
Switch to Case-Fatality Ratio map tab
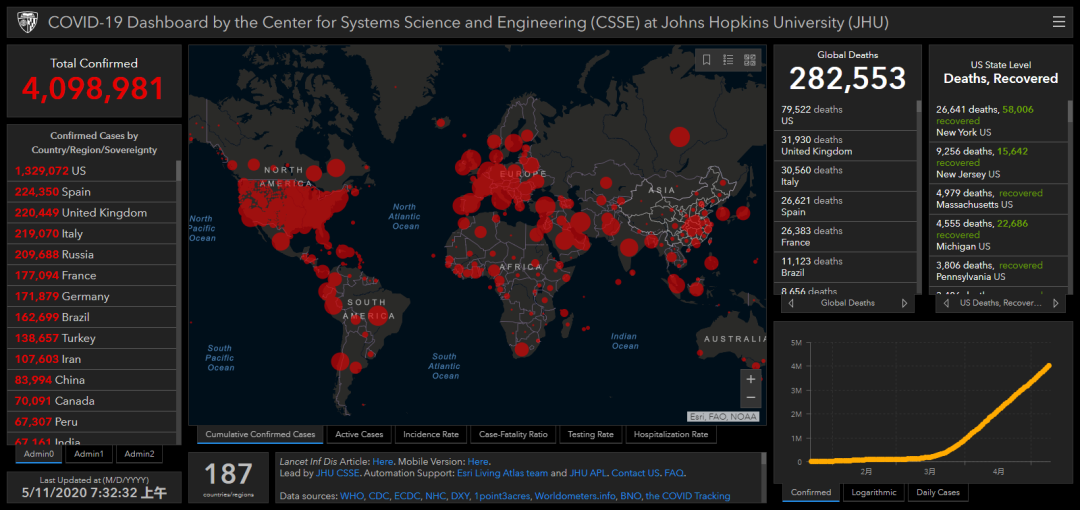513,434
